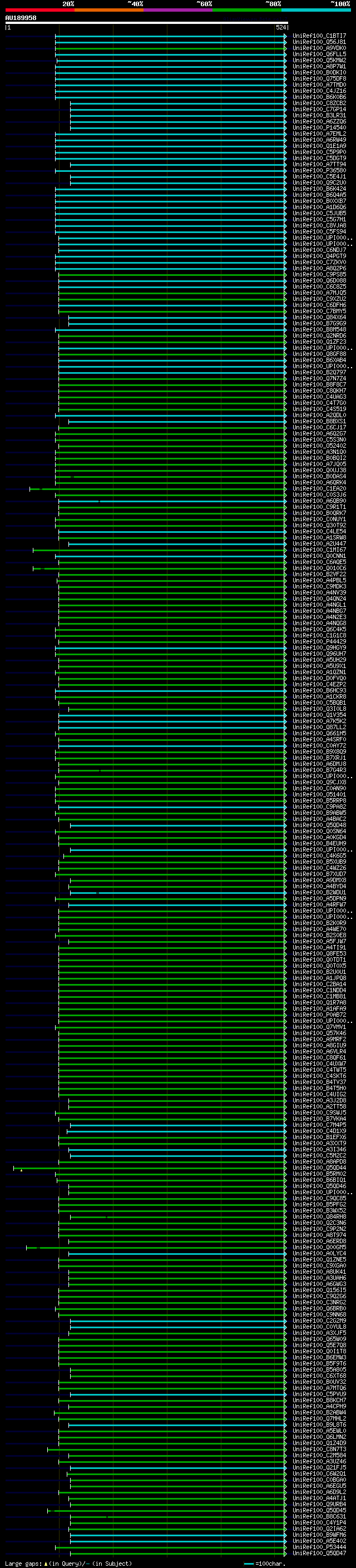Image resolution: width=356 pixels, height=1568 pixels.
Task: Click the red ~20% identity legend segment
Action: [x=39, y=10]
